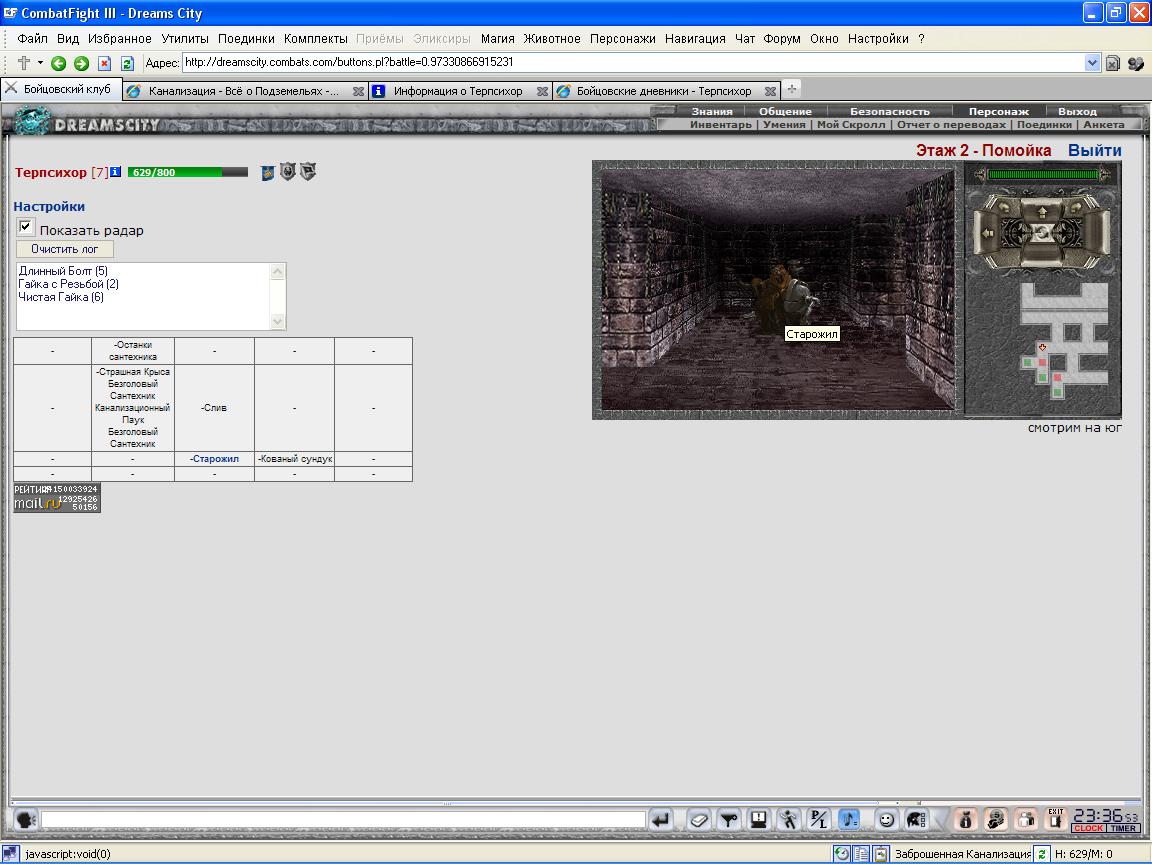Switch to Информация о Терпсихор tab
1152x864 pixels.
[x=458, y=91]
